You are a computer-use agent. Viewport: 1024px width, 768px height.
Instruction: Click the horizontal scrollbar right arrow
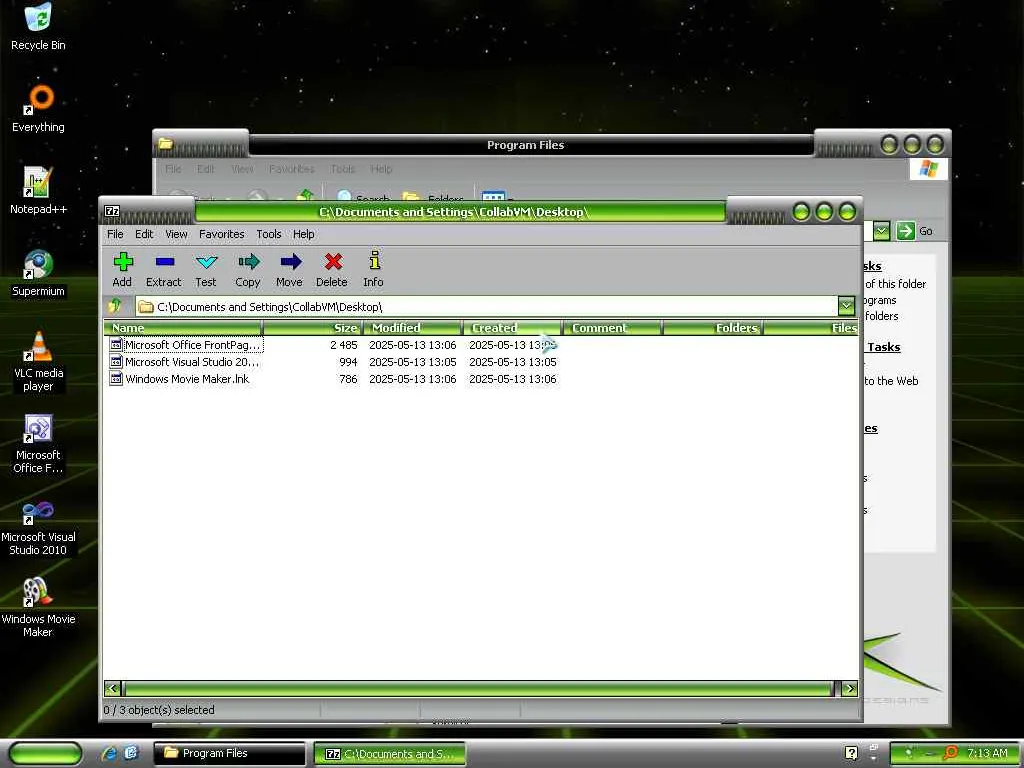[x=849, y=688]
